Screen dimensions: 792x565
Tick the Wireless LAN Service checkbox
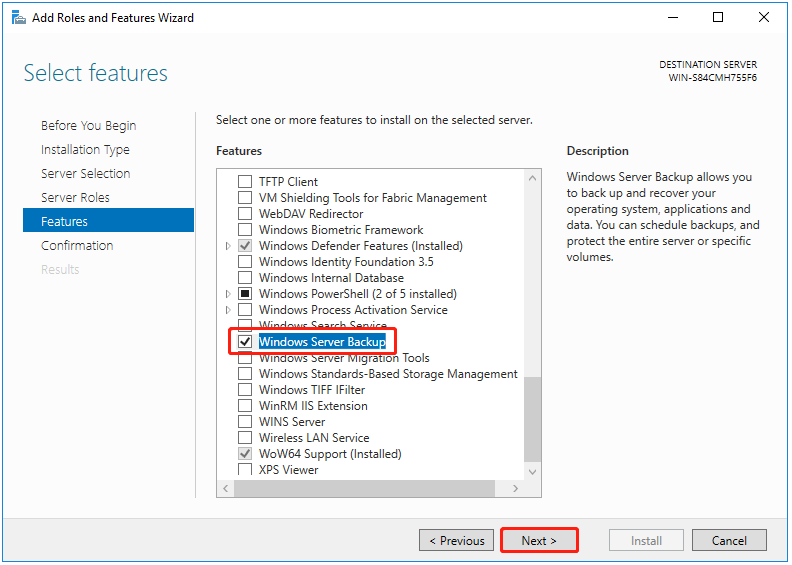click(245, 438)
